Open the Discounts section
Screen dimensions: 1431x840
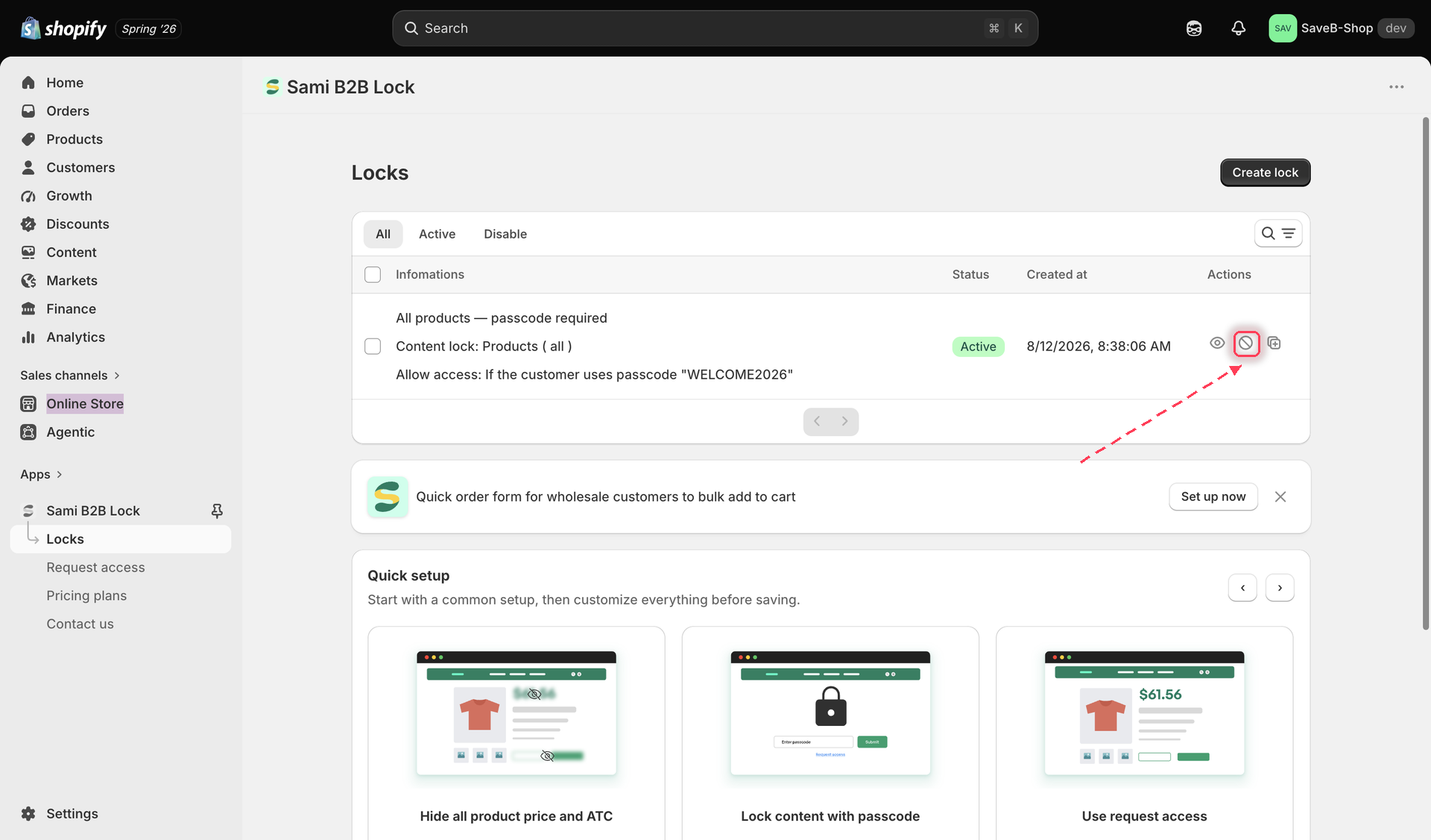coord(77,224)
